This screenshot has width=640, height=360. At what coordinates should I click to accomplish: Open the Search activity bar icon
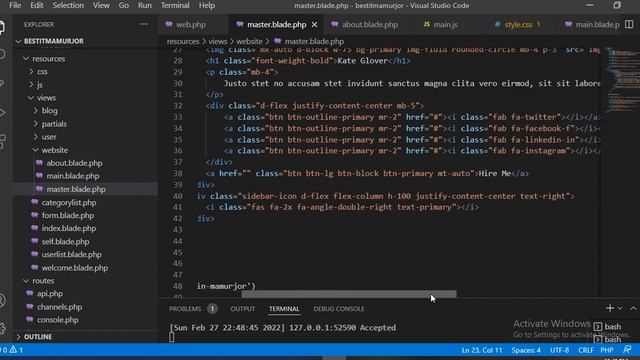coord(2,54)
